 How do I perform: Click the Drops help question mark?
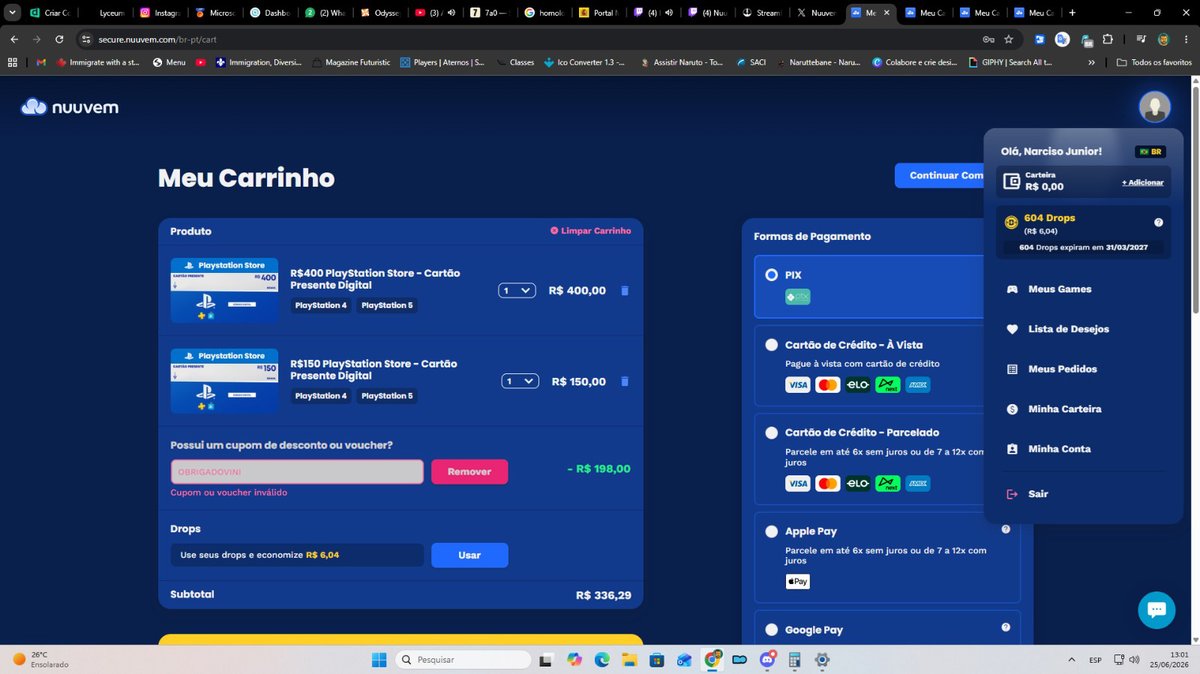[1158, 223]
